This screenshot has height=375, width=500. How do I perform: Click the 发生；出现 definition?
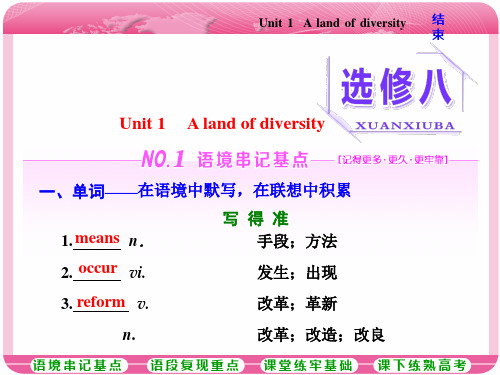[x=297, y=273]
